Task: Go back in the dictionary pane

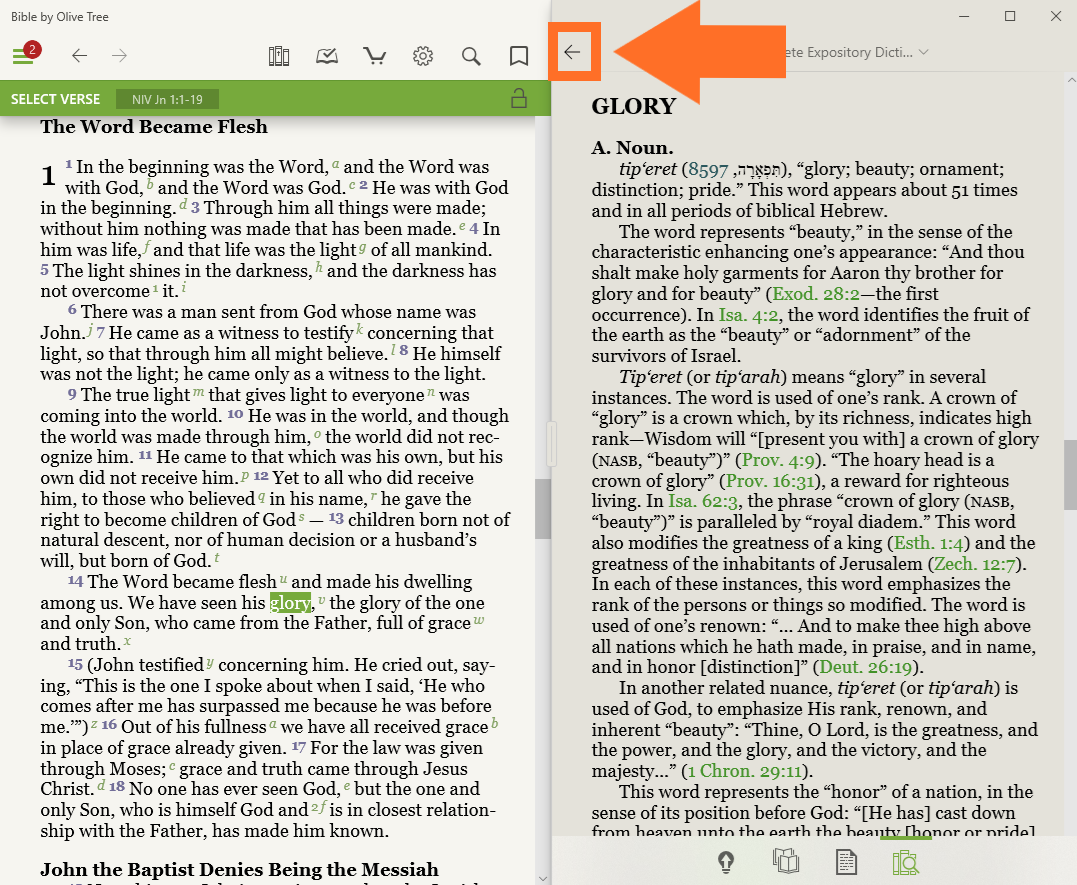Action: (x=572, y=53)
